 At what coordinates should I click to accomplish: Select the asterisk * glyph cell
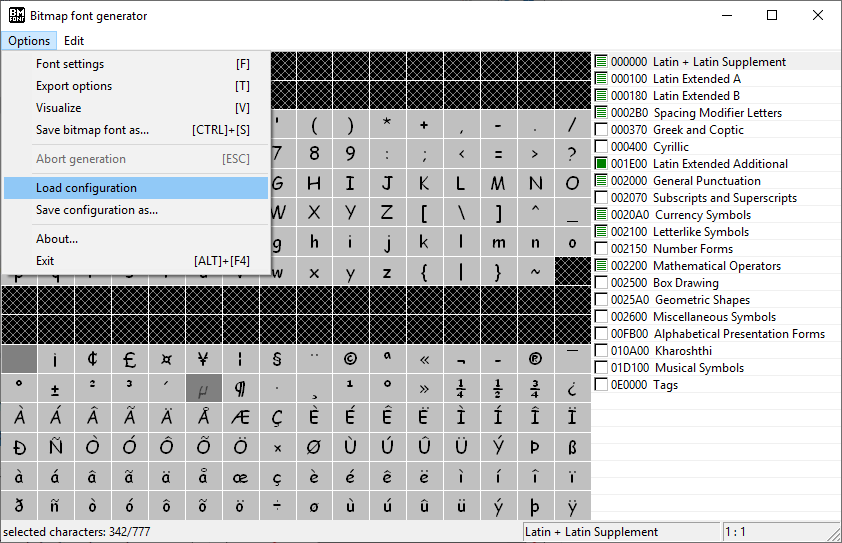point(387,125)
